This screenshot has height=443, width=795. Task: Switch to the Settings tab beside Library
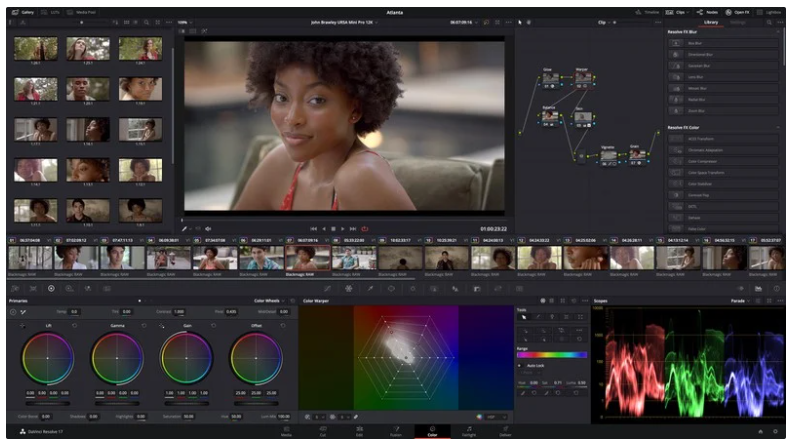(738, 22)
